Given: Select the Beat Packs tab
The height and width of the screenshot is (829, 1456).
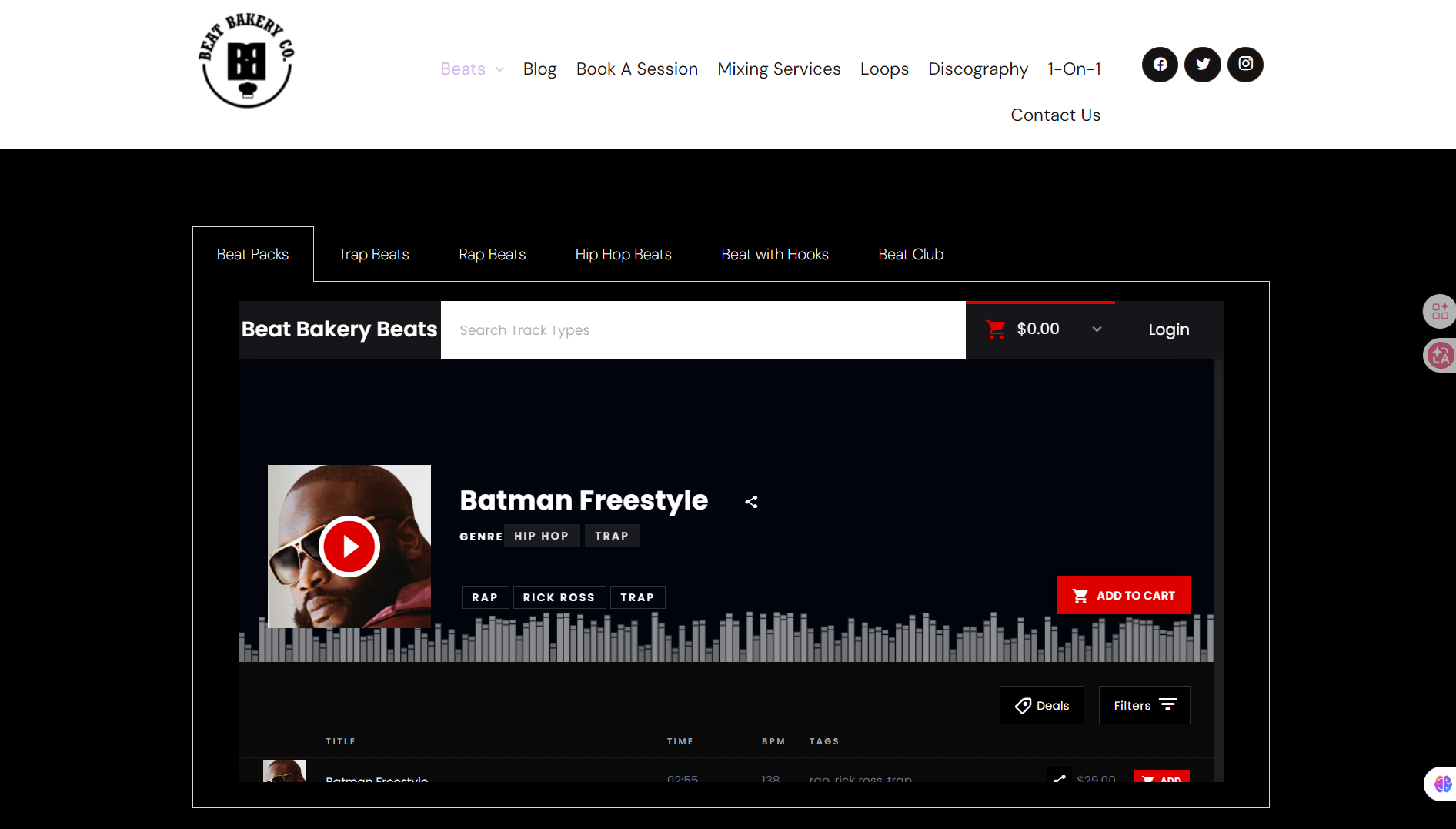Looking at the screenshot, I should pos(252,255).
